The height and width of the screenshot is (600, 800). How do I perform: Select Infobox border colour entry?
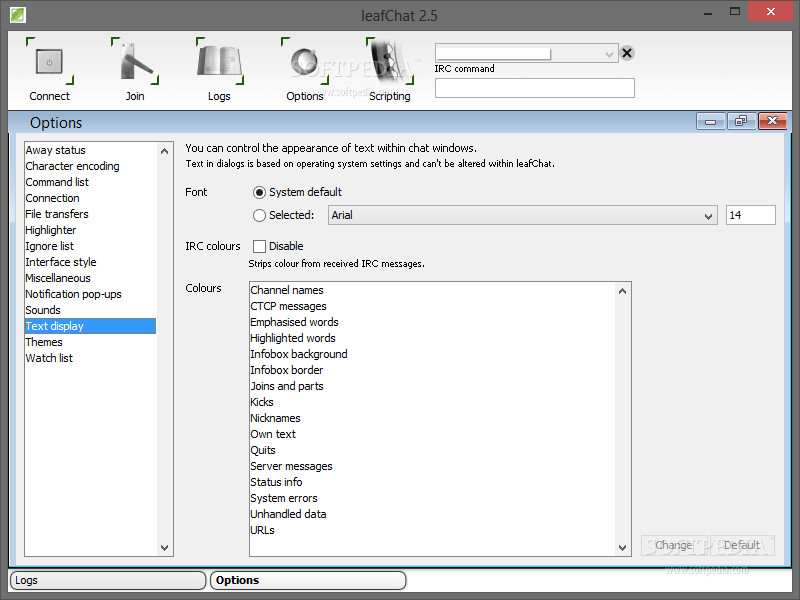[x=432, y=370]
